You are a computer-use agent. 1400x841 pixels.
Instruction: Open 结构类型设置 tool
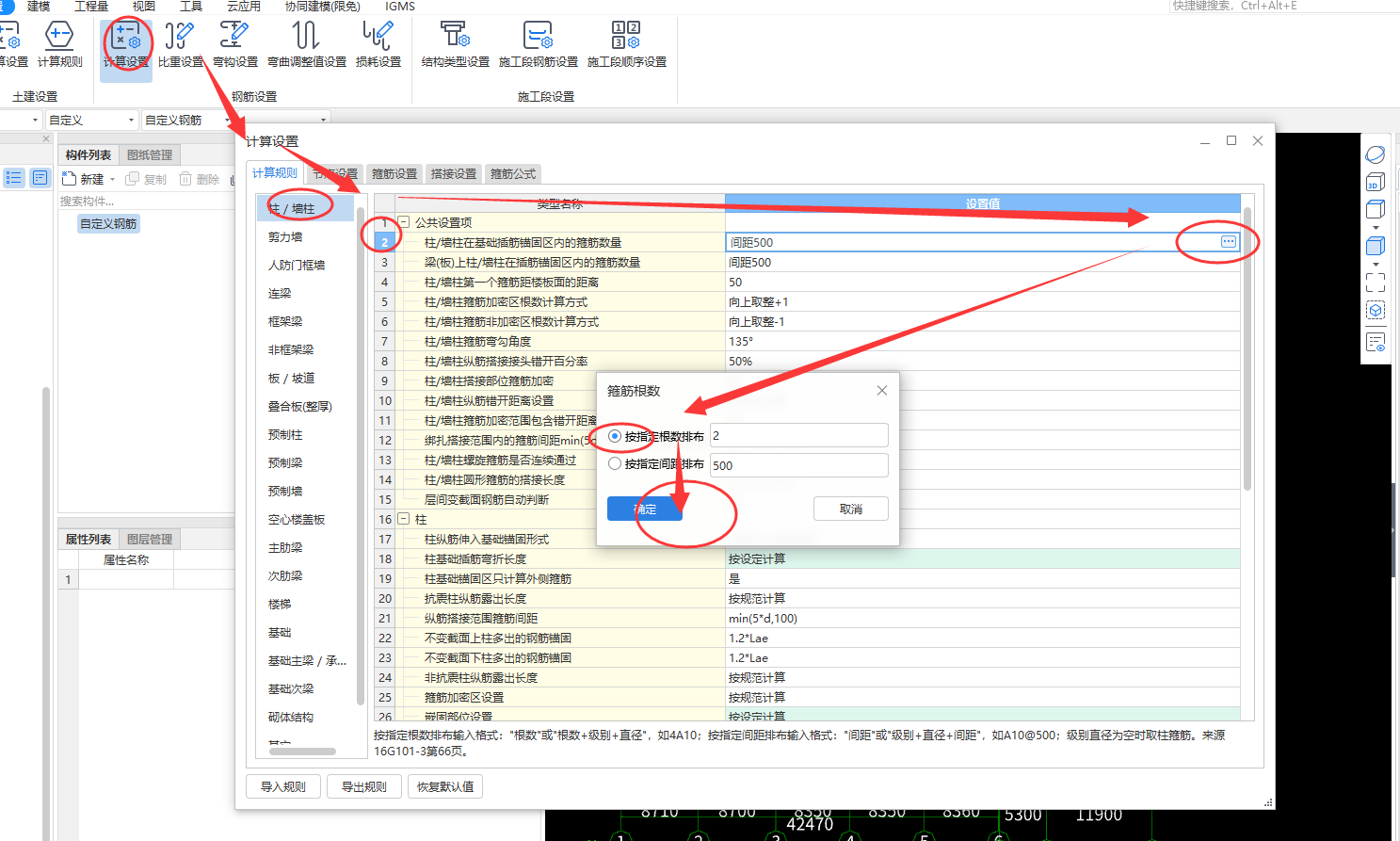pos(456,45)
